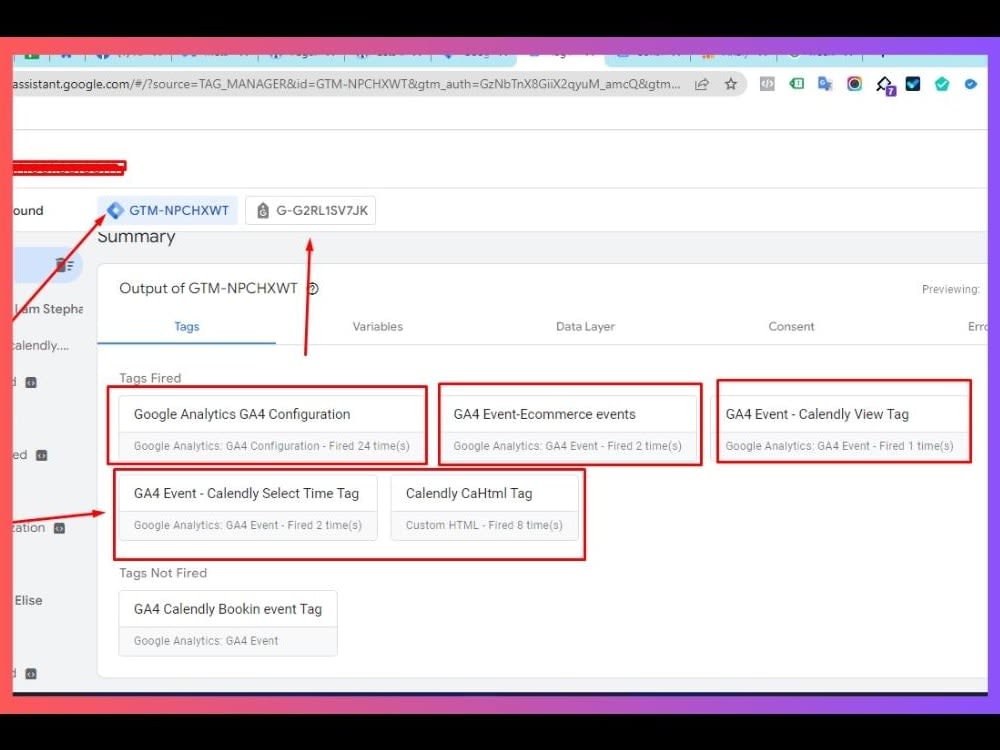This screenshot has height=750, width=1000.
Task: Open the green tag extension with badge 1
Action: (x=797, y=84)
